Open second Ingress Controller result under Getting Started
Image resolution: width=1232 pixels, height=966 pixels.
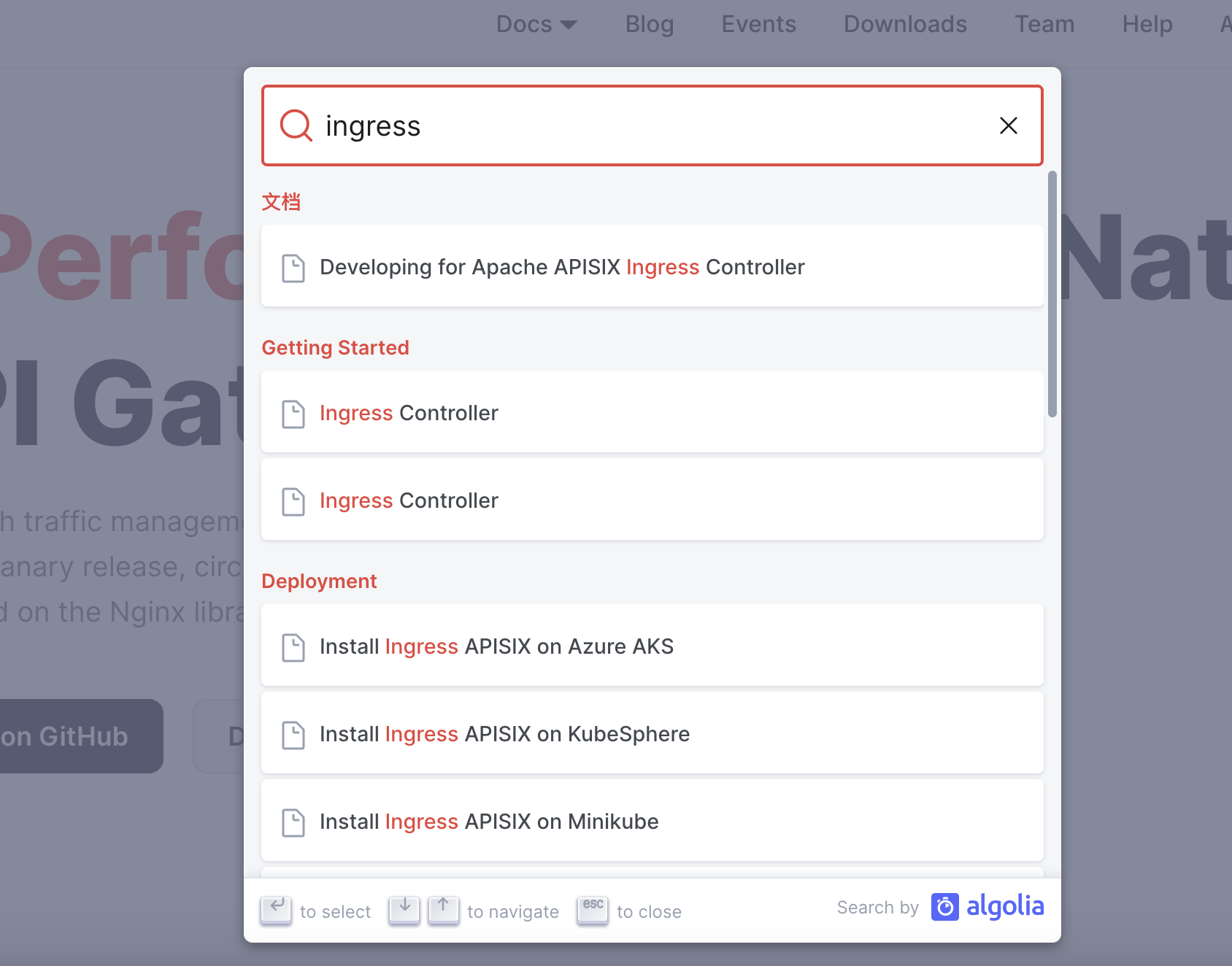652,500
